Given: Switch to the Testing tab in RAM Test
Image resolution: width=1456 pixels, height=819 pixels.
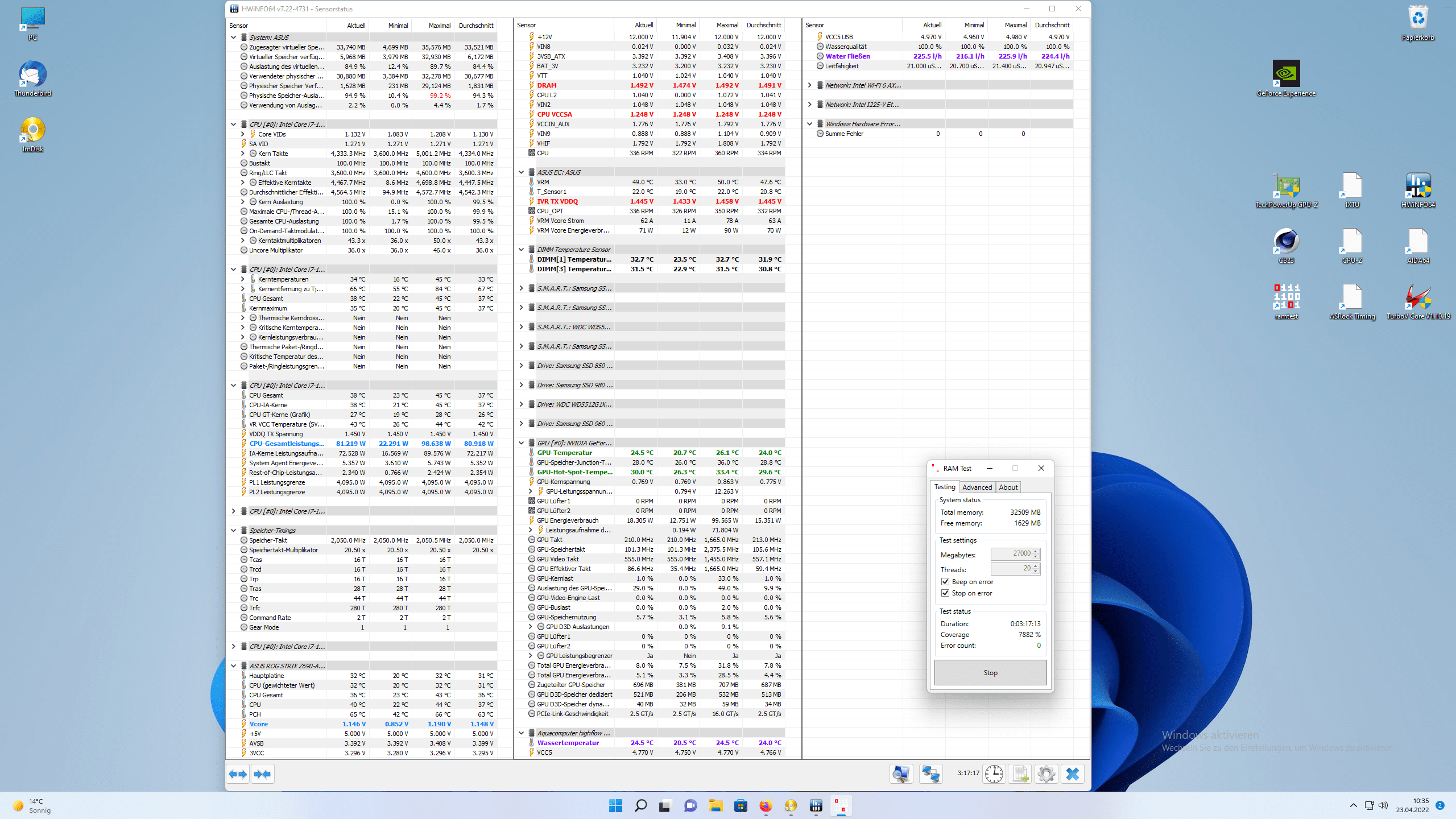Looking at the screenshot, I should [x=945, y=487].
